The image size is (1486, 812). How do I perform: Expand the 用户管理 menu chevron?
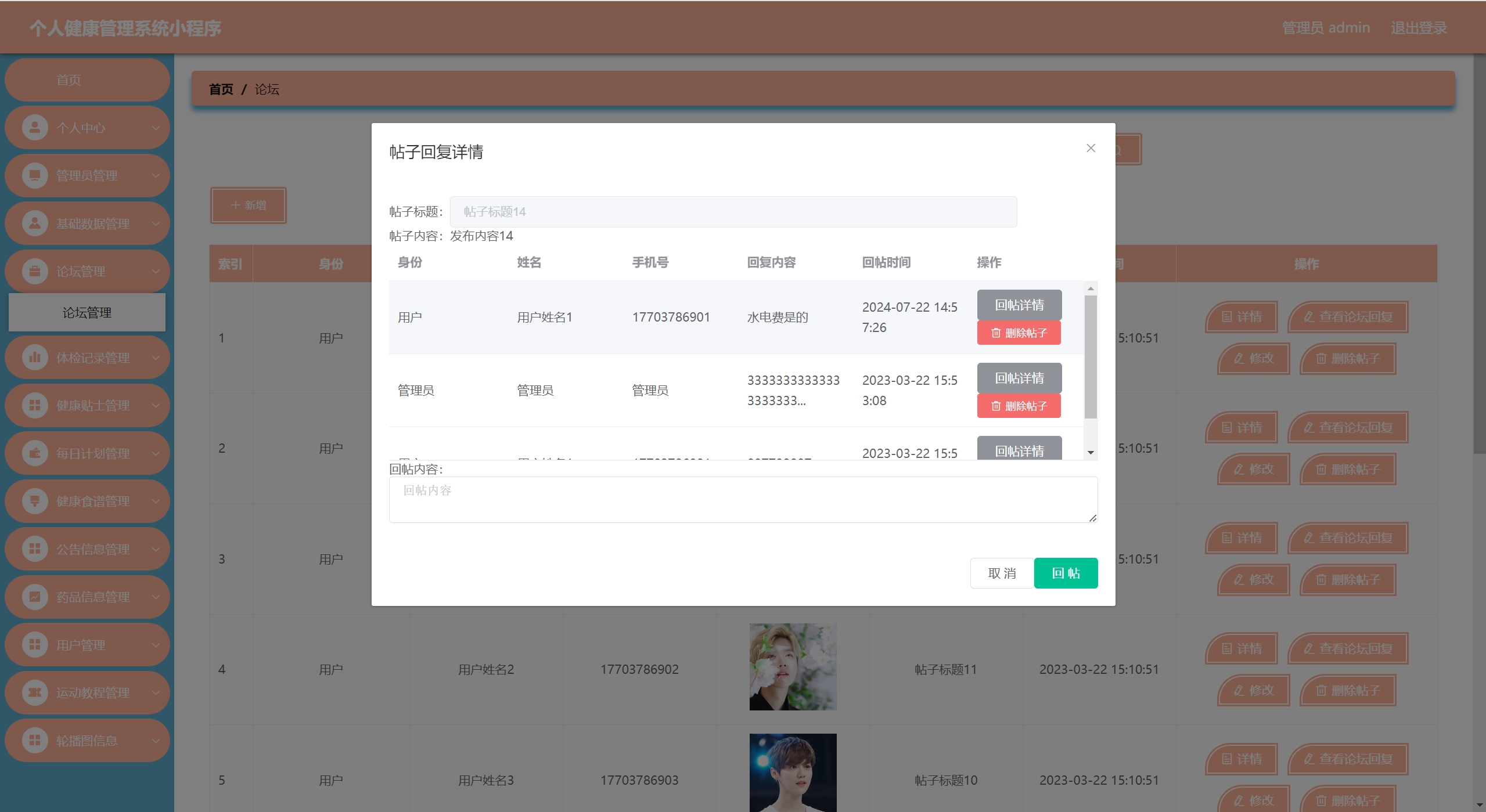[x=156, y=645]
